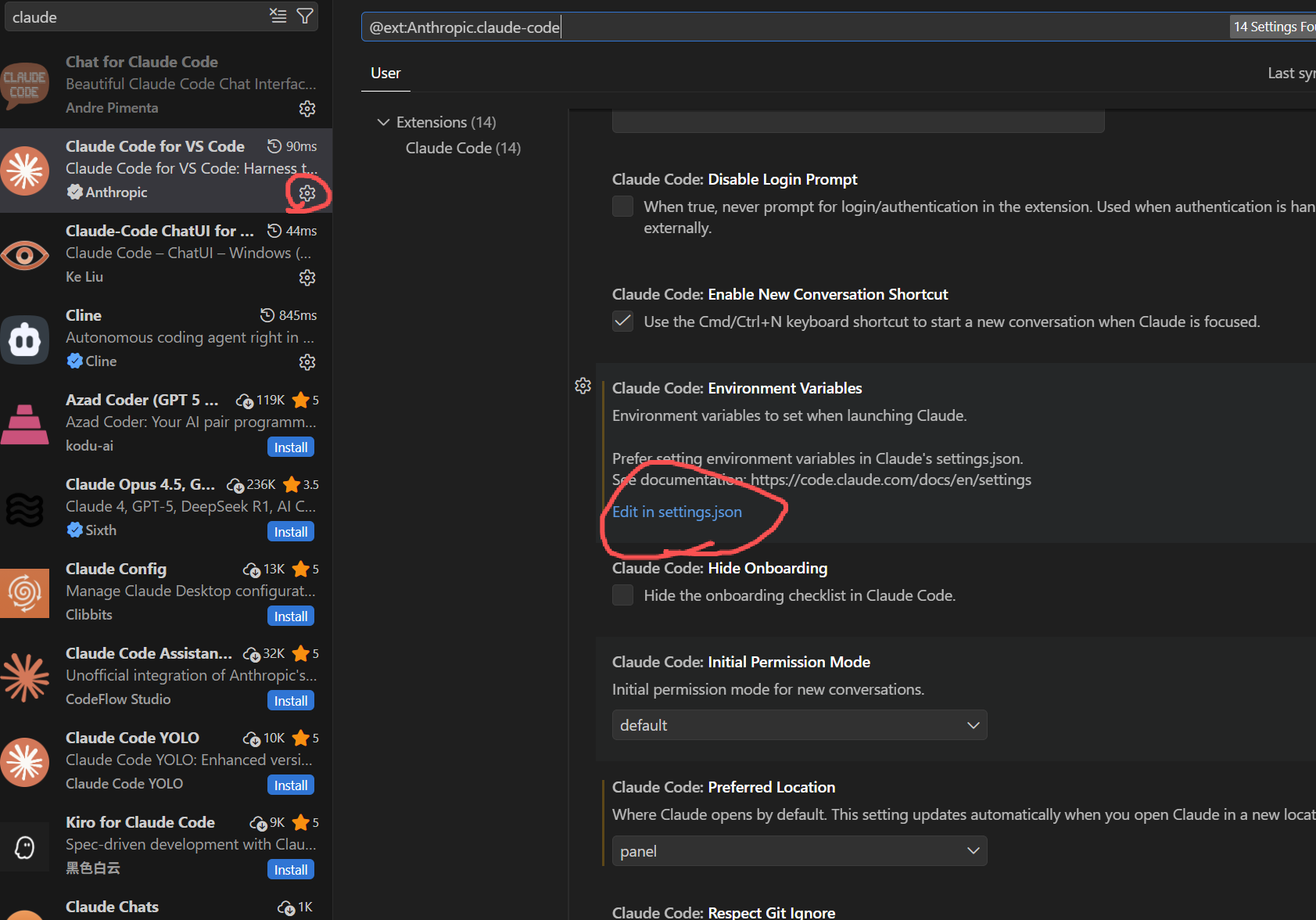Viewport: 1316px width, 920px height.
Task: Open manage gear for Cline extension
Action: coord(307,362)
